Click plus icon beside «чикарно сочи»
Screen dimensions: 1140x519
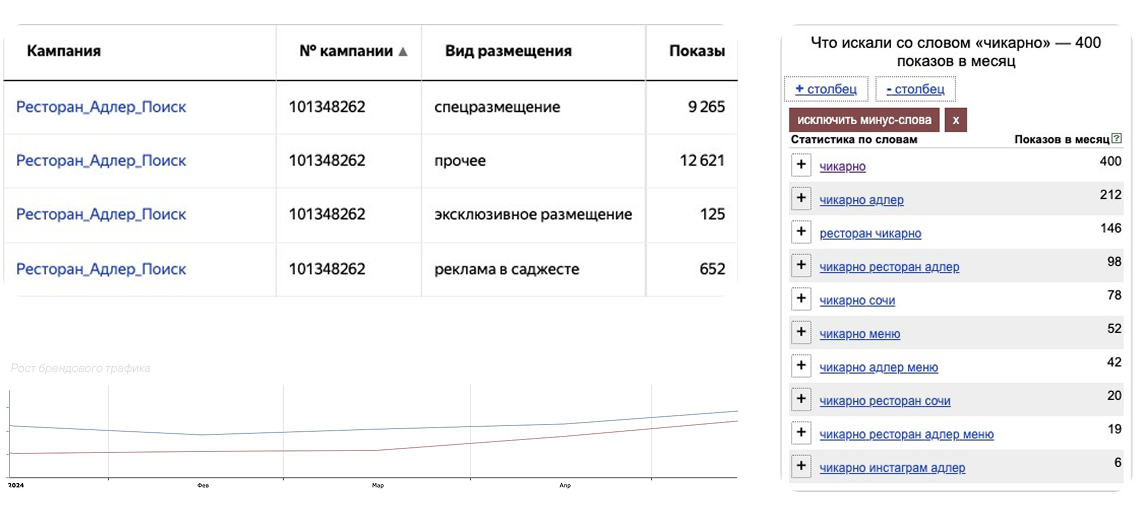(800, 299)
